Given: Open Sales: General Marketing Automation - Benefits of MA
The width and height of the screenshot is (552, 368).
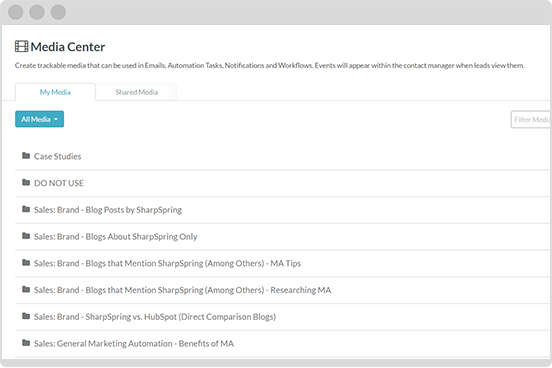Looking at the screenshot, I should [134, 344].
